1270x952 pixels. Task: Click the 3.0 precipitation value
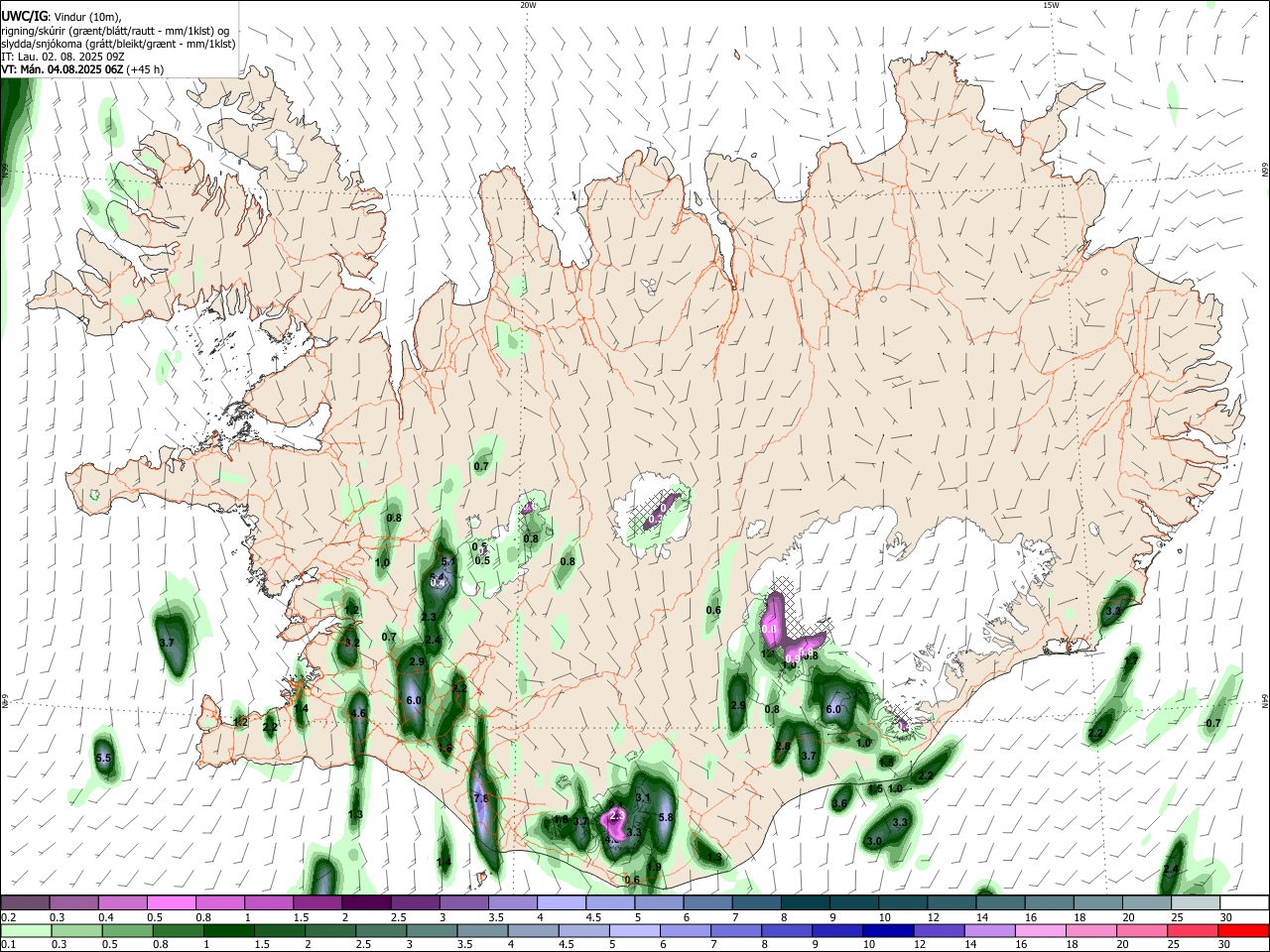874,841
